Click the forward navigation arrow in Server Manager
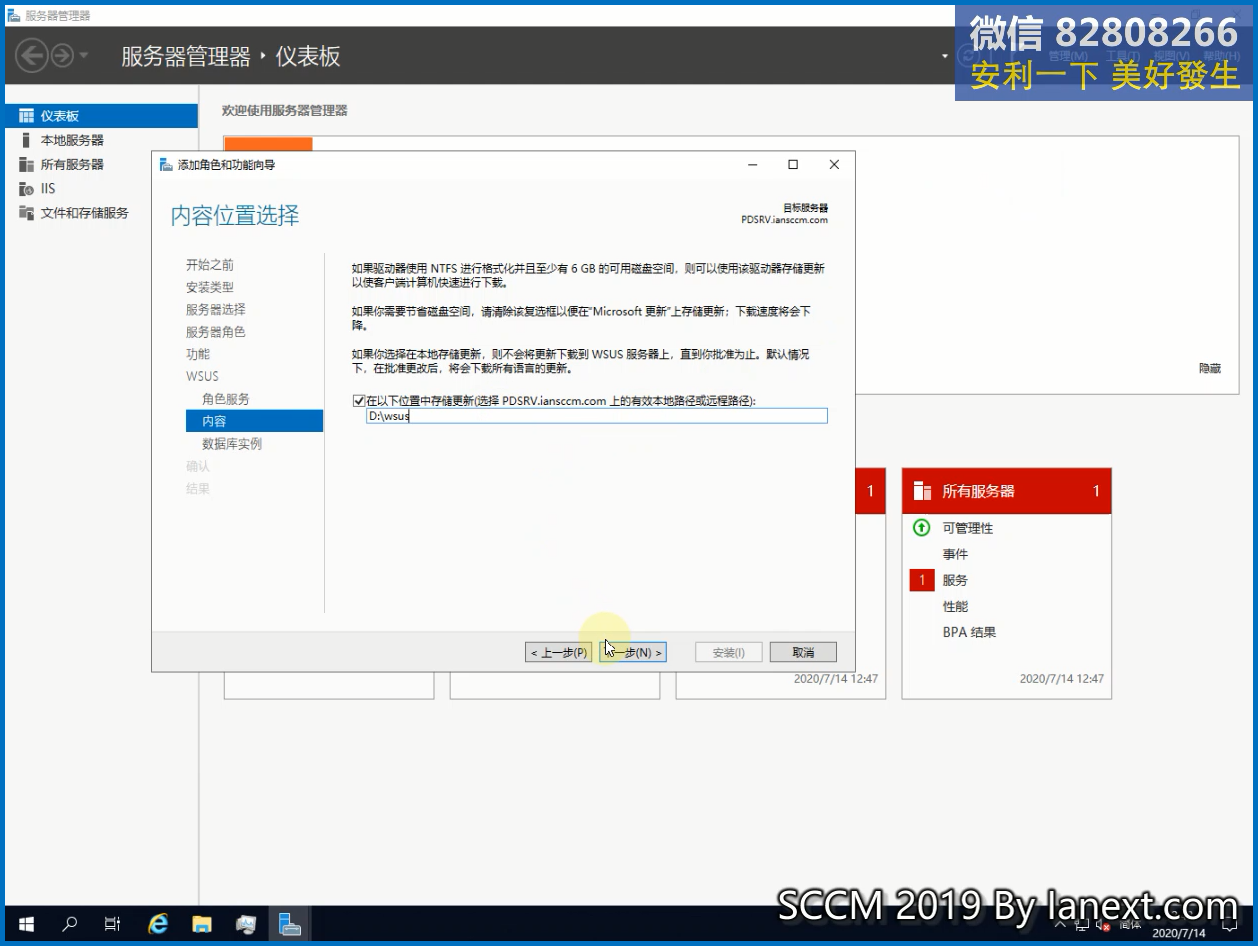The height and width of the screenshot is (946, 1258). pyautogui.click(x=62, y=55)
